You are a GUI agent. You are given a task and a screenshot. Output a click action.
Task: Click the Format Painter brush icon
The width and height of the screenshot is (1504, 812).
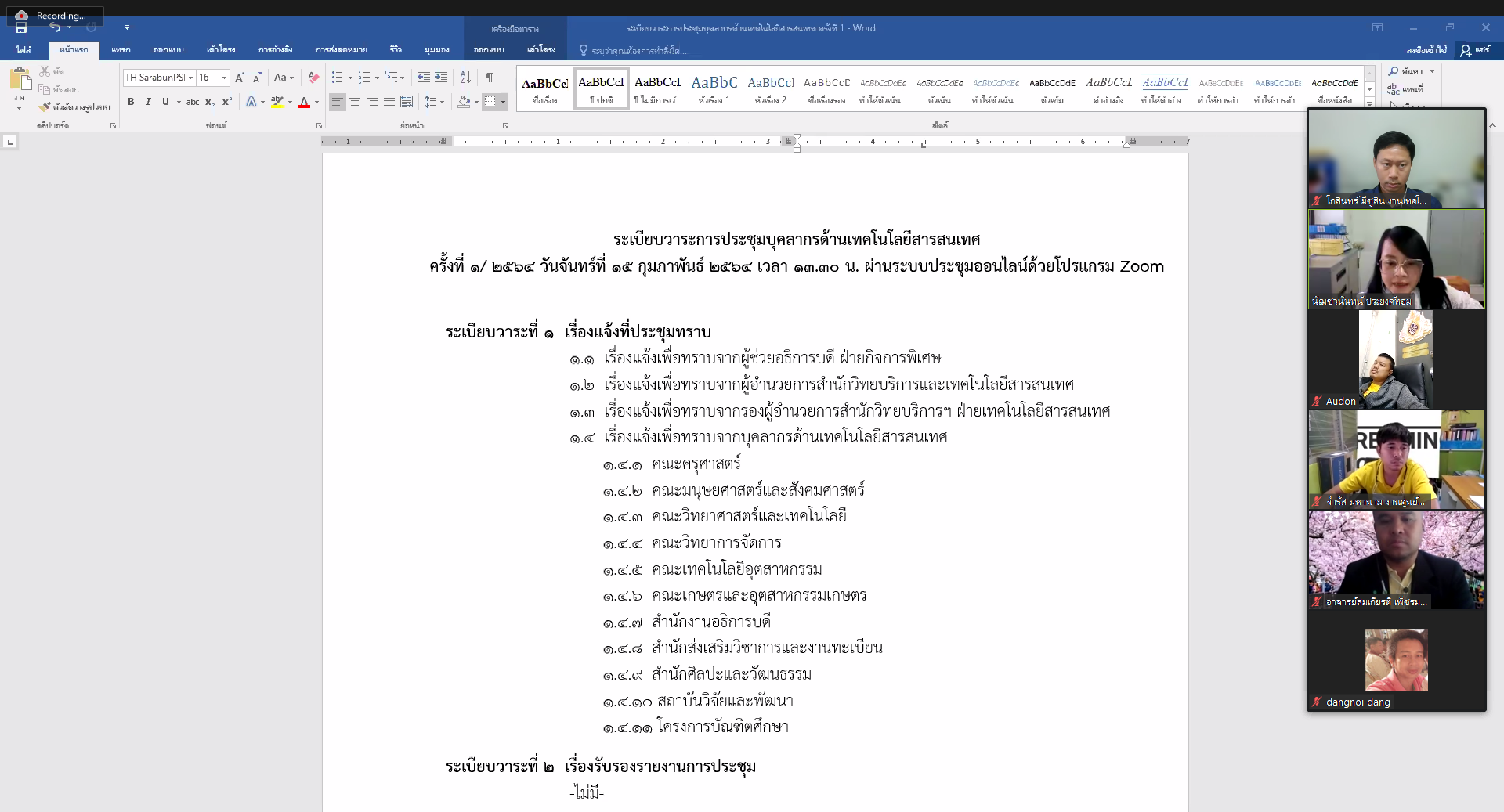click(x=45, y=107)
